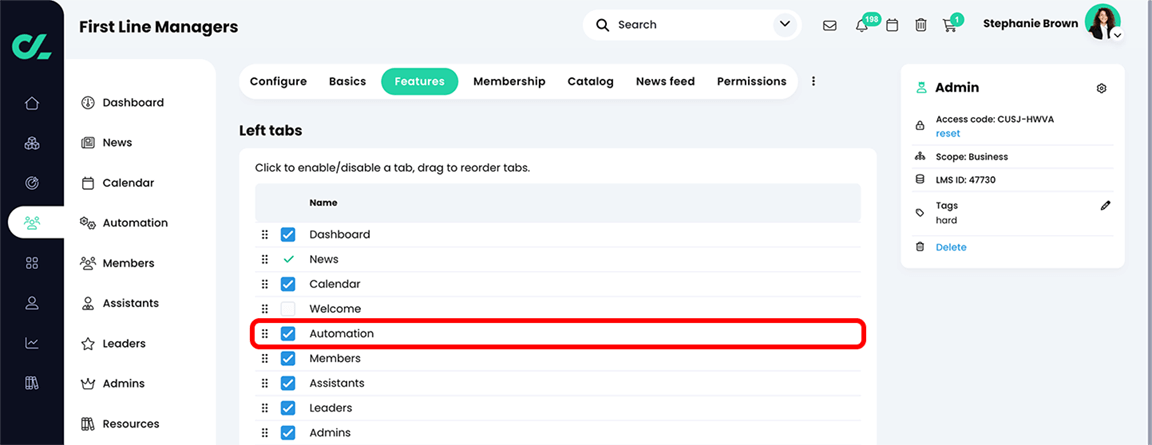Screen dimensions: 1152x445
Task: Open Leaders in the group sidebar
Action: (x=113, y=344)
